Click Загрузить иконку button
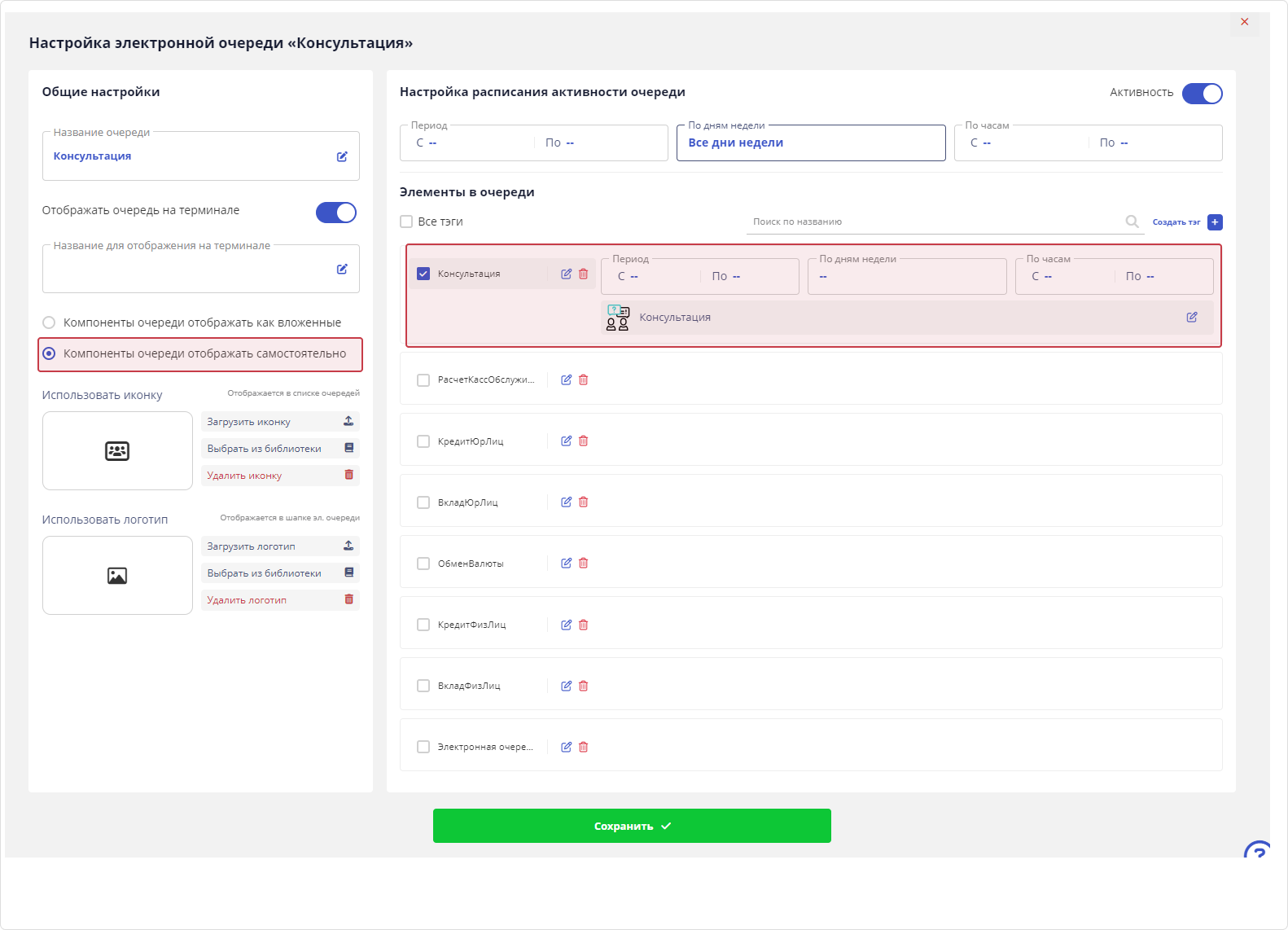 point(280,422)
